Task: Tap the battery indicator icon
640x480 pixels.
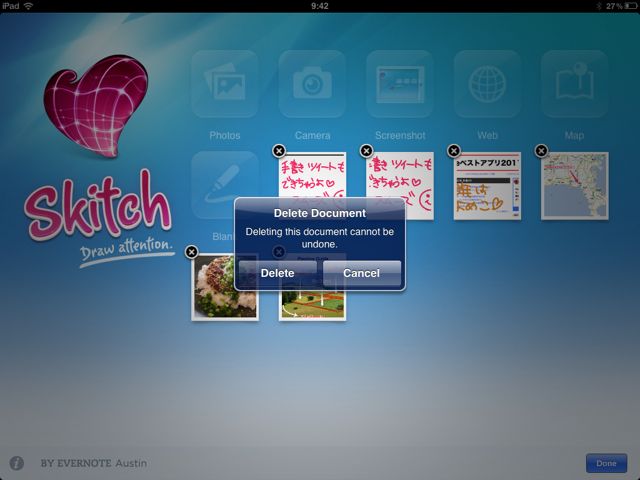Action: tap(631, 6)
